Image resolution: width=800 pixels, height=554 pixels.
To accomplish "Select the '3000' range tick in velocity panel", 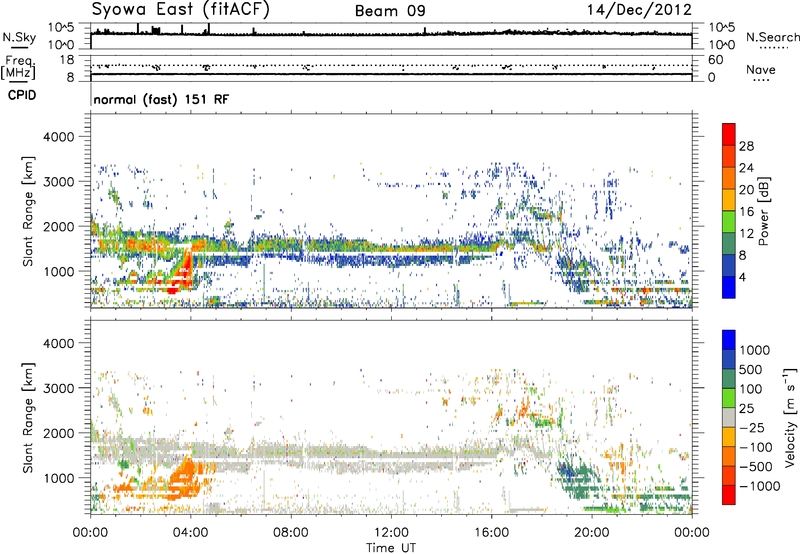I will (x=58, y=388).
